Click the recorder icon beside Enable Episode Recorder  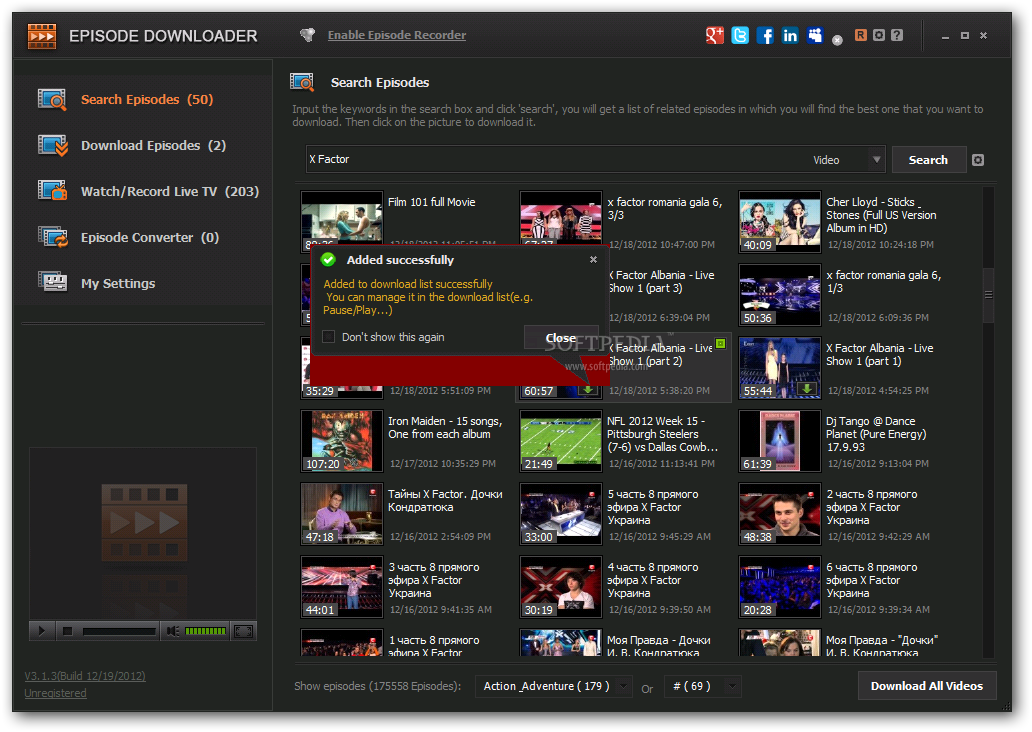pos(307,35)
